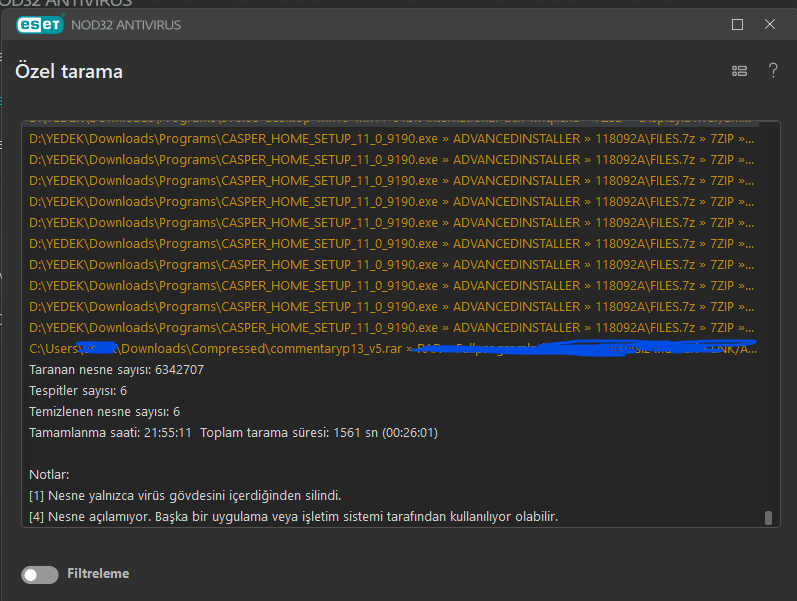Switch the scan log list view icon
Viewport: 797px width, 601px height.
(x=739, y=71)
